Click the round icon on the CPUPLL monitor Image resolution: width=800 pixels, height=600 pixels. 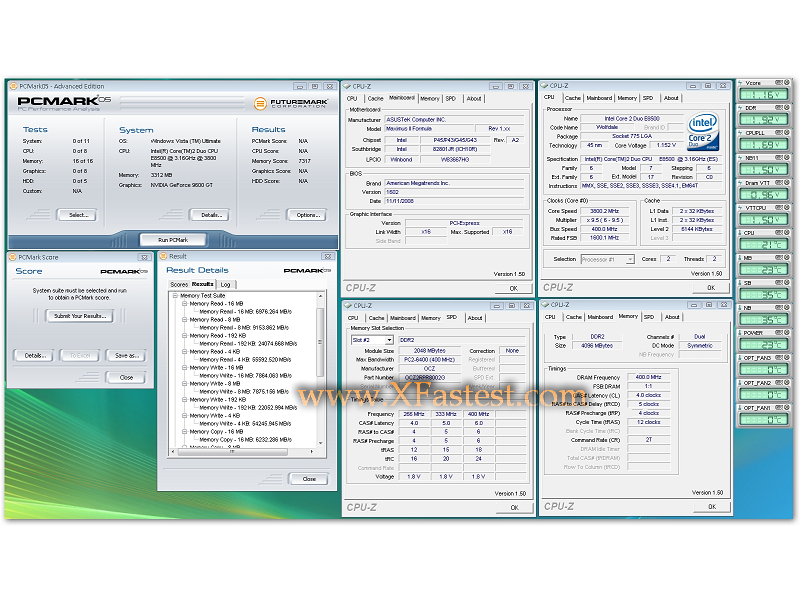[x=787, y=133]
